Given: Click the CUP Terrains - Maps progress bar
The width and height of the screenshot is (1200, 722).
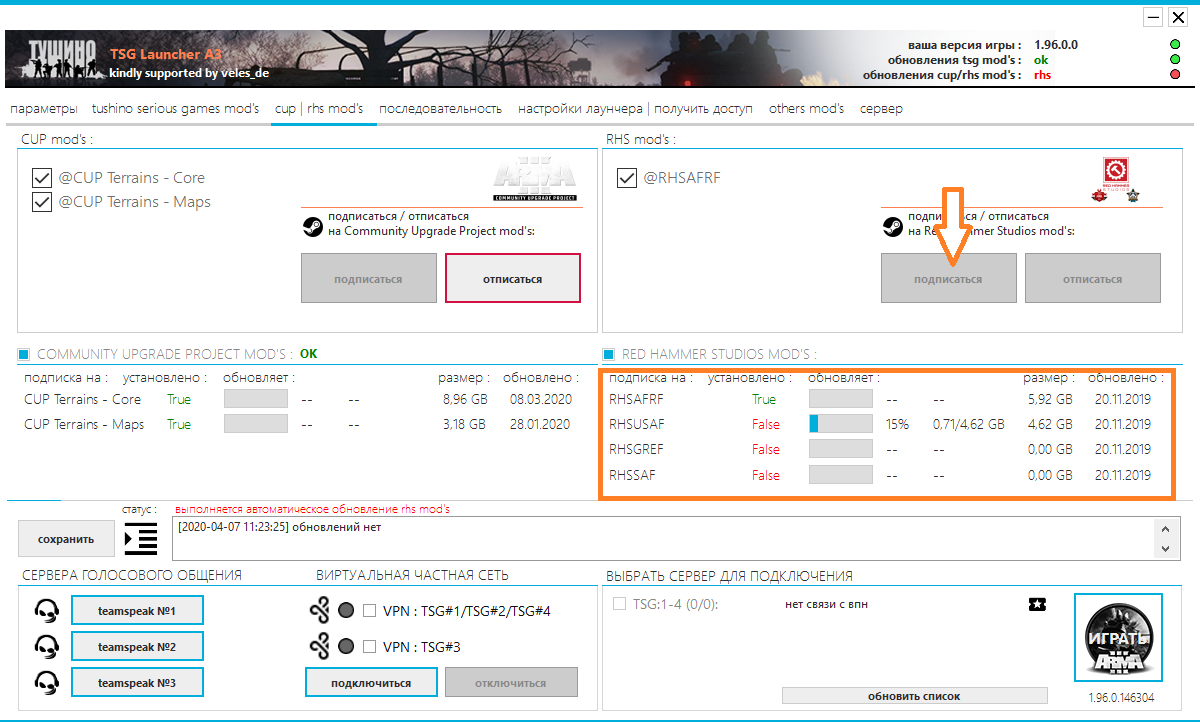Looking at the screenshot, I should (256, 424).
